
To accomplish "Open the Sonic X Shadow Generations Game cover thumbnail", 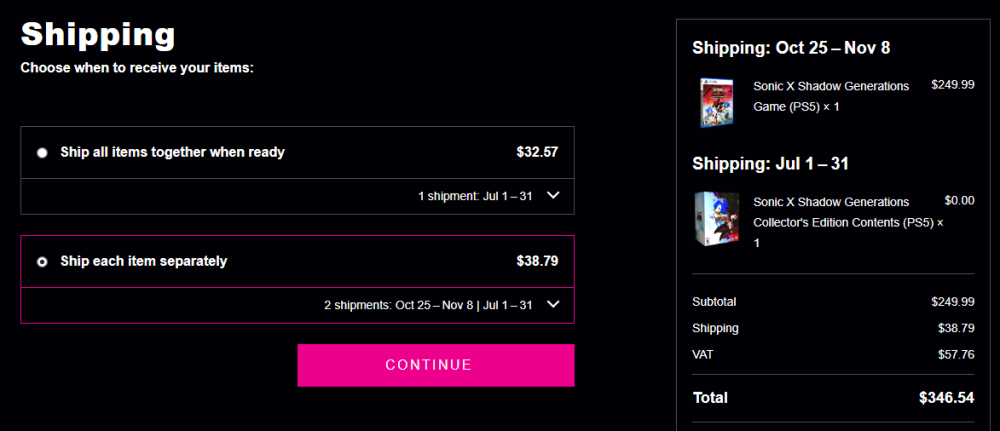I will pos(716,103).
